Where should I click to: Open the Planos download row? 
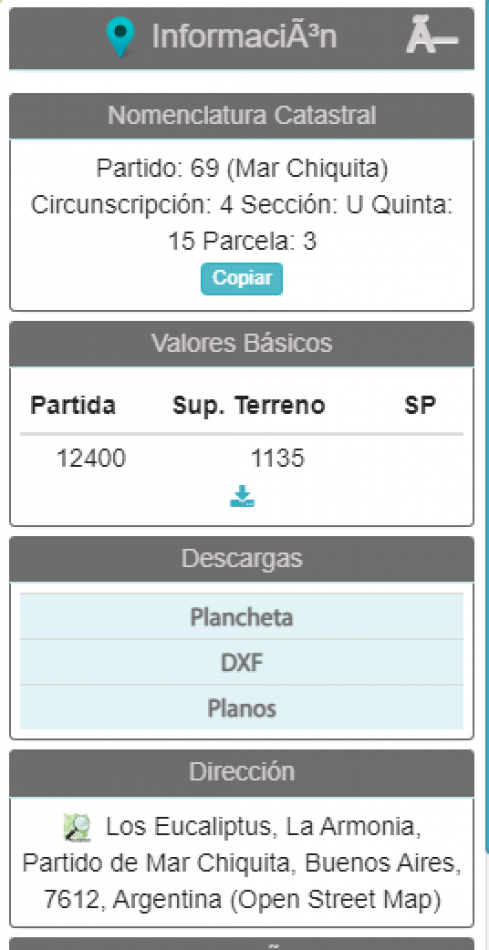(242, 707)
